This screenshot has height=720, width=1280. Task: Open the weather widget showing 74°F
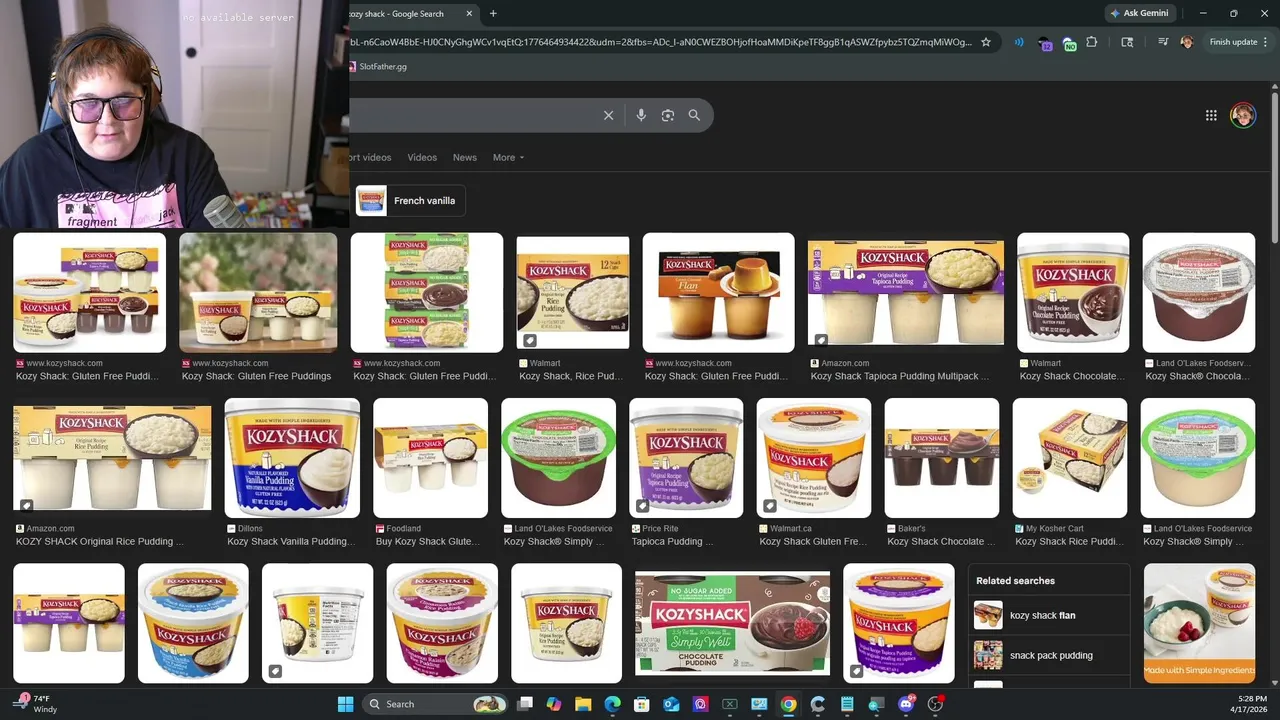pos(36,704)
